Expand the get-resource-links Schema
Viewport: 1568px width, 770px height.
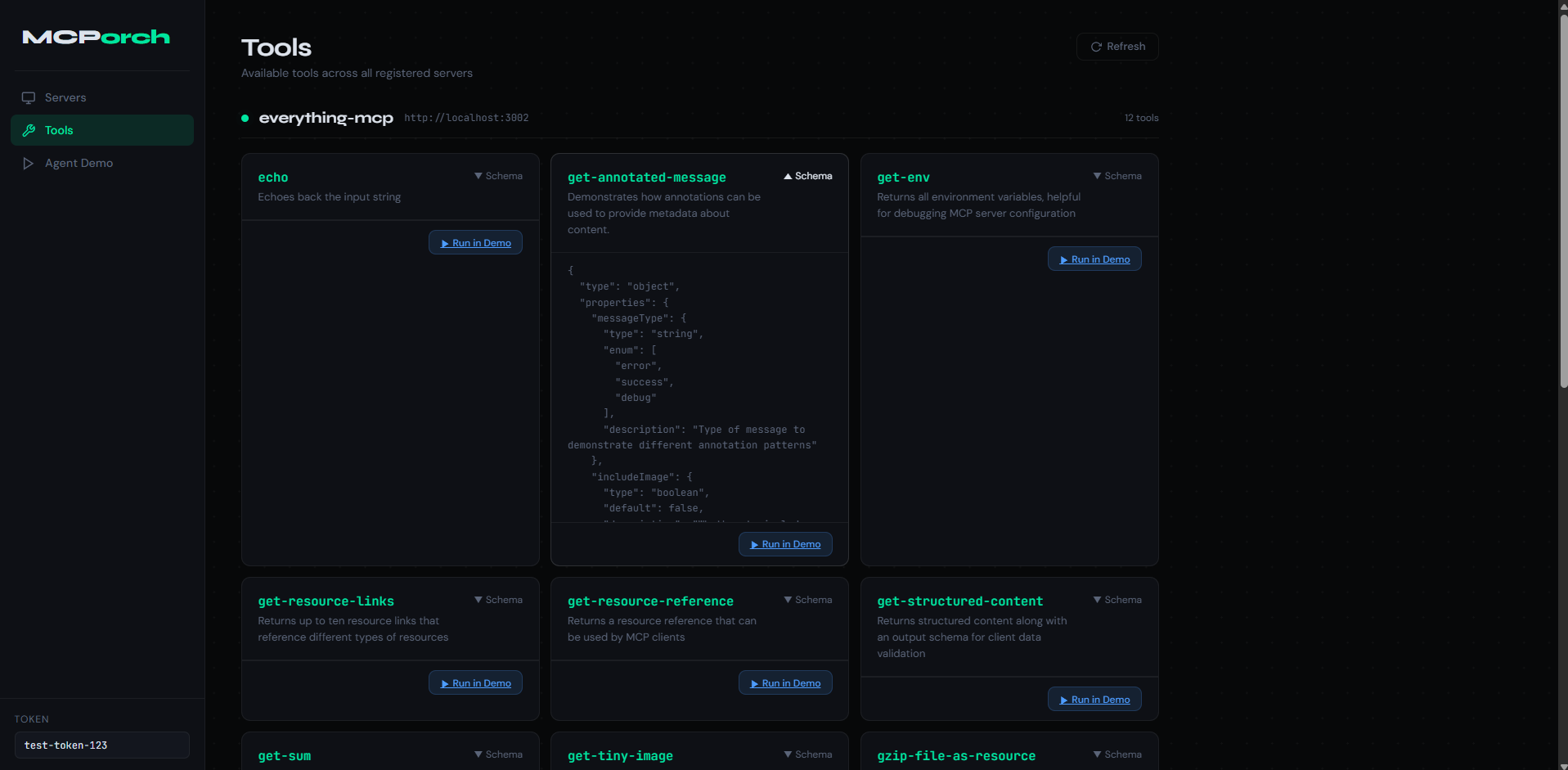pos(498,600)
